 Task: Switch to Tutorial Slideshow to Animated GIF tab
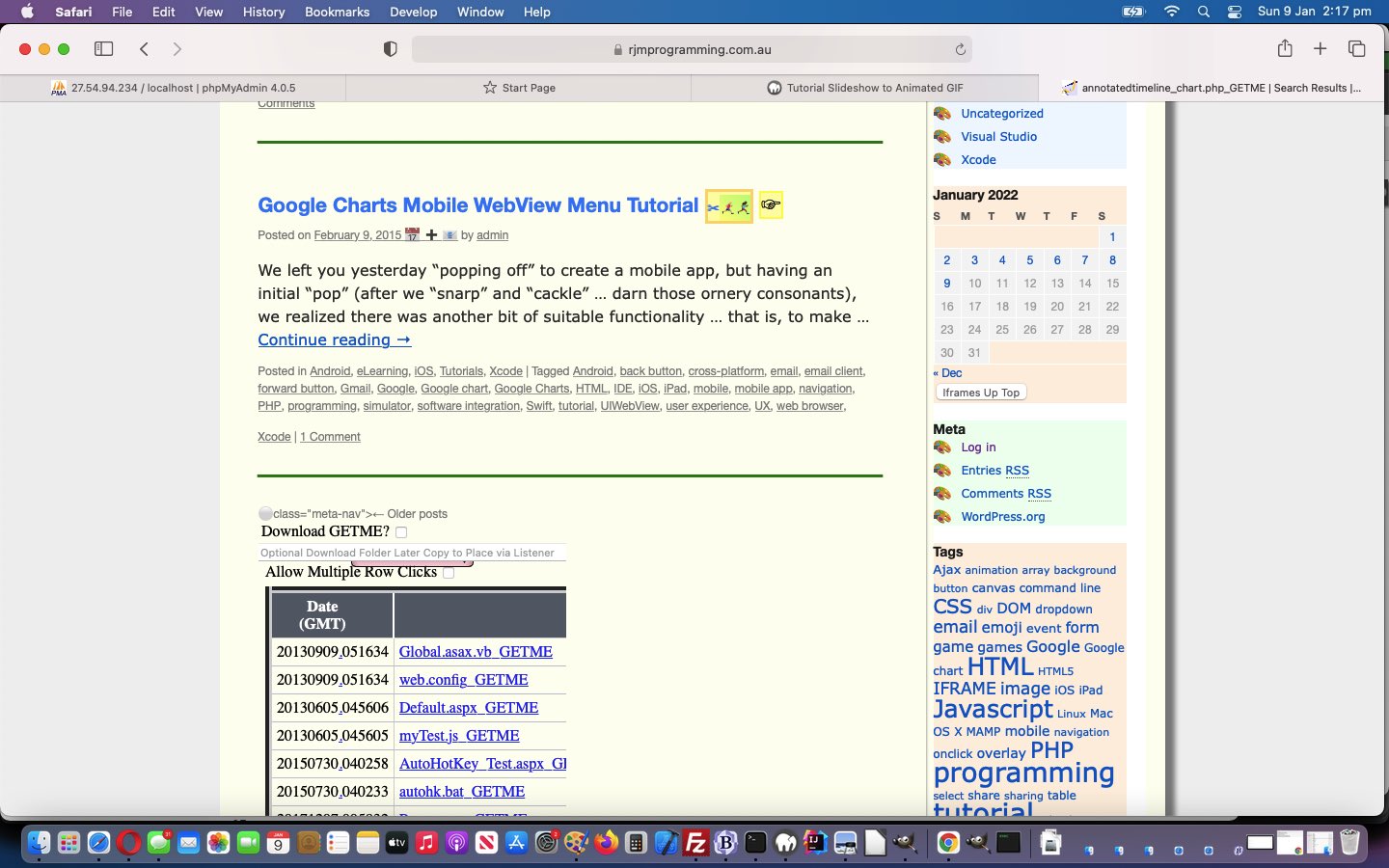click(864, 88)
